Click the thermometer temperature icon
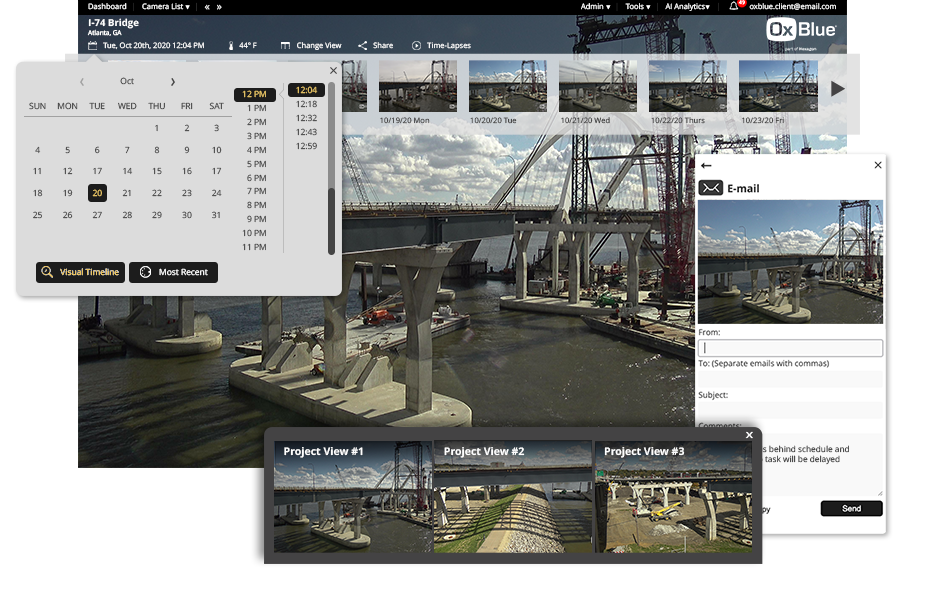951x610 pixels. point(230,45)
